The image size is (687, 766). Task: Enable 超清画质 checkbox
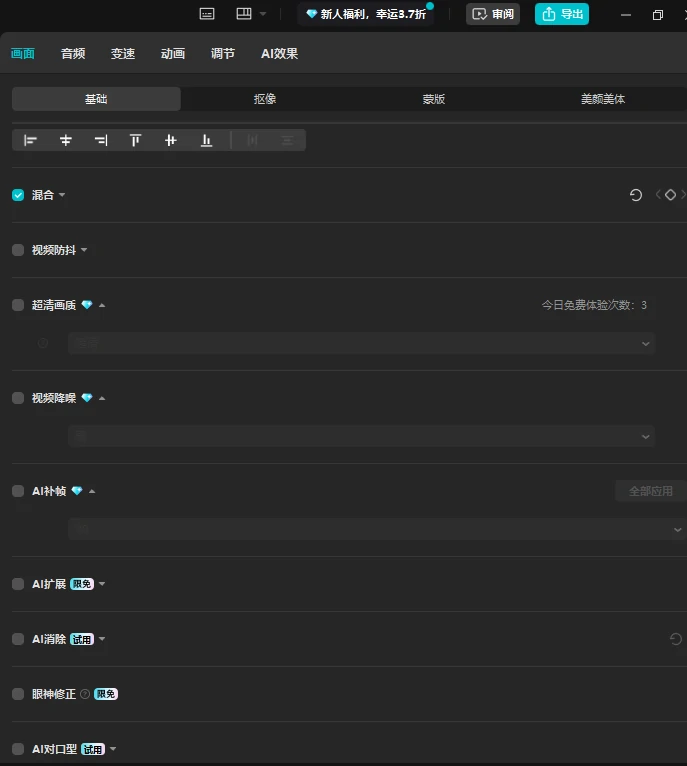coord(18,305)
